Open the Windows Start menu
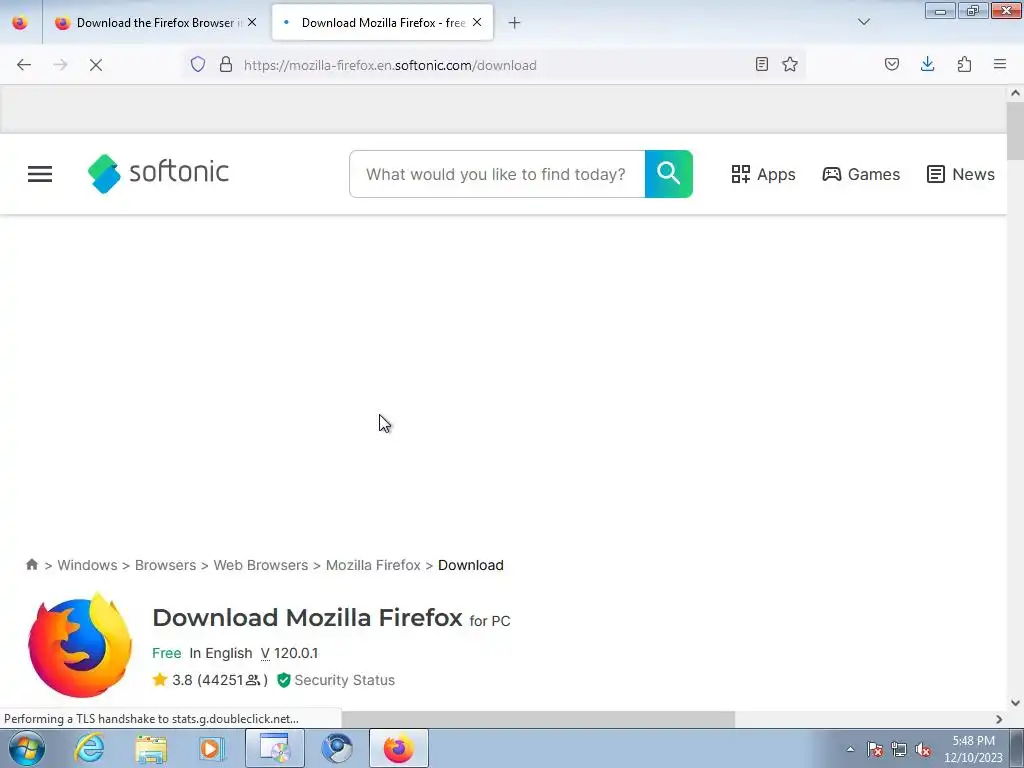The image size is (1024, 768). [x=26, y=748]
